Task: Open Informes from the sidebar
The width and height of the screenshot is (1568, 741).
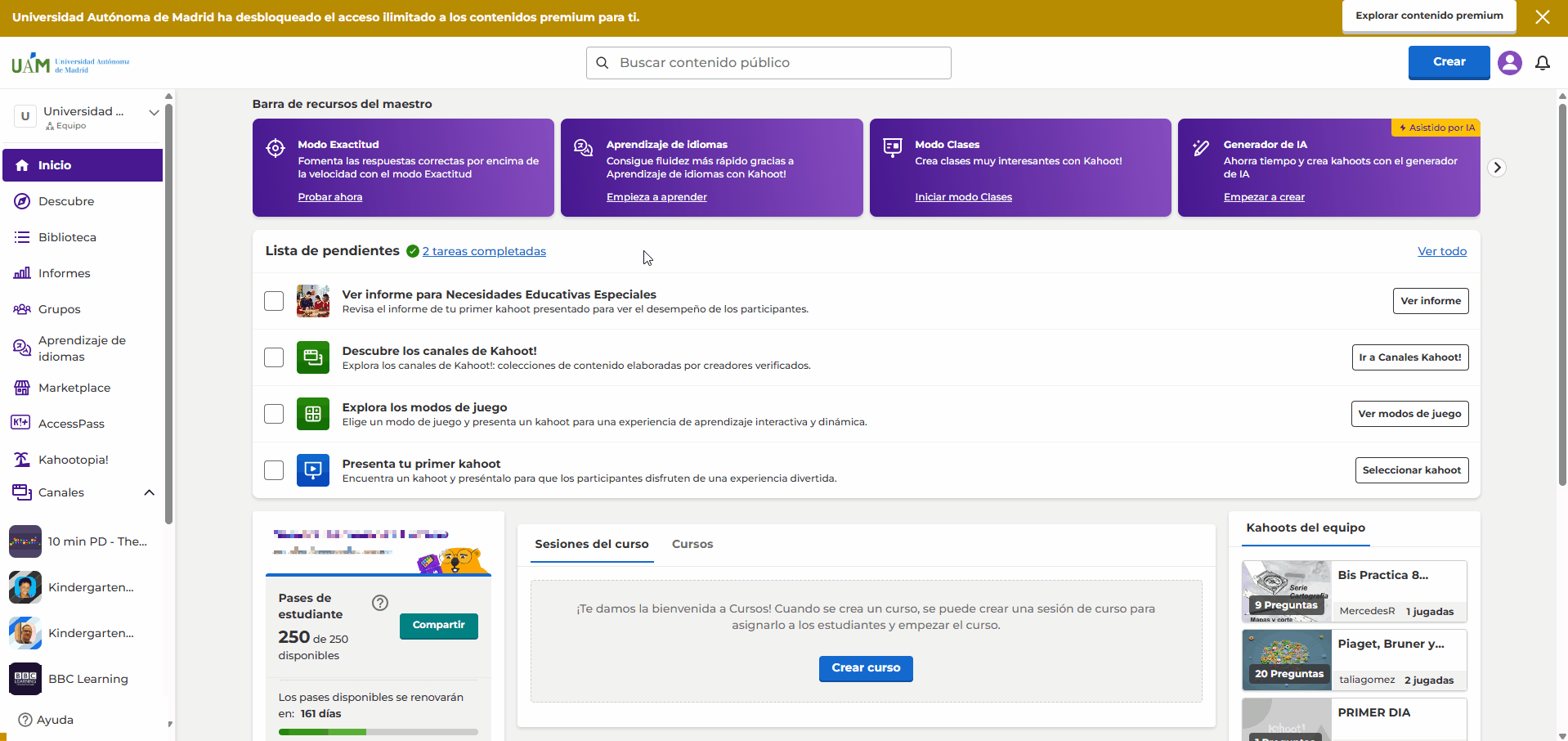Action: (x=65, y=273)
